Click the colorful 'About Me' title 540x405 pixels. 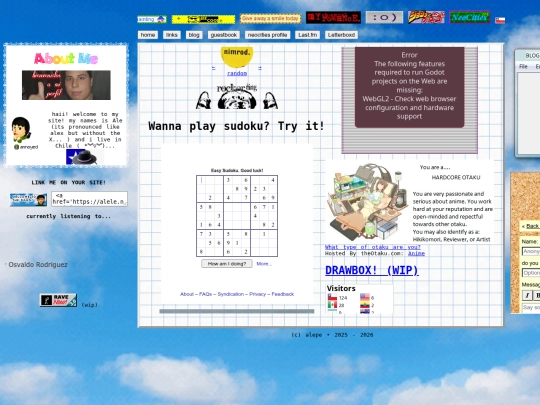click(66, 59)
